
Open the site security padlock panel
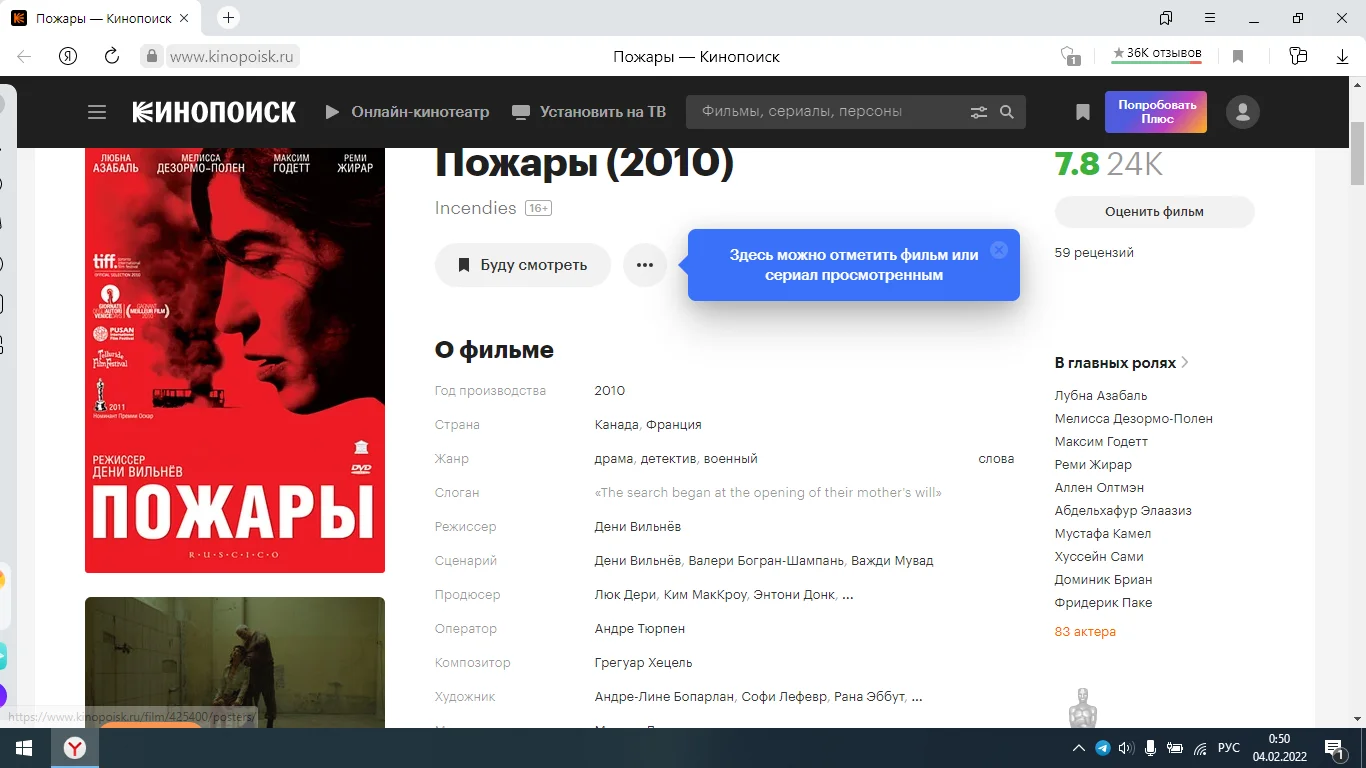[151, 56]
